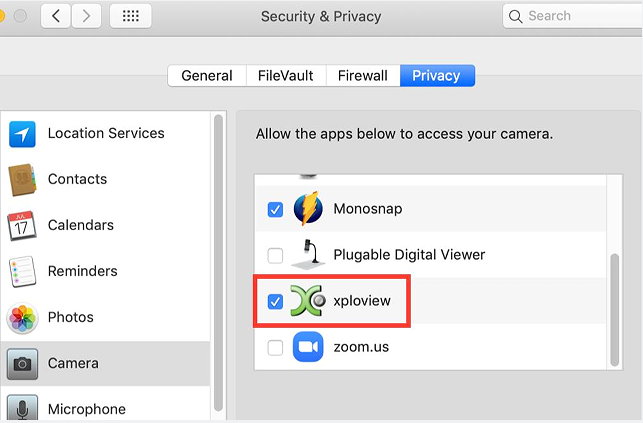Open Contacts address book icon

[22, 180]
